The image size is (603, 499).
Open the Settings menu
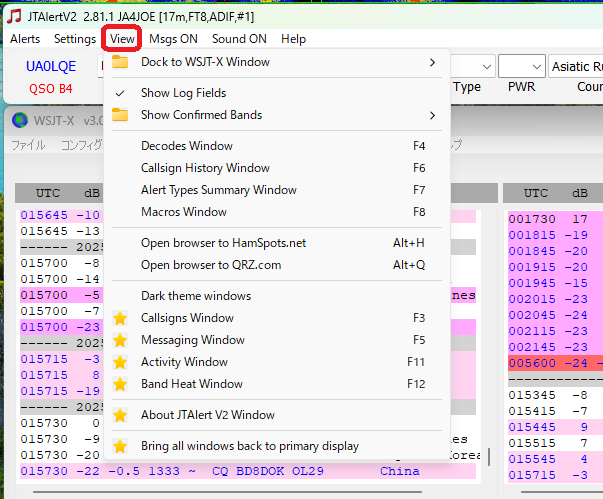point(75,39)
